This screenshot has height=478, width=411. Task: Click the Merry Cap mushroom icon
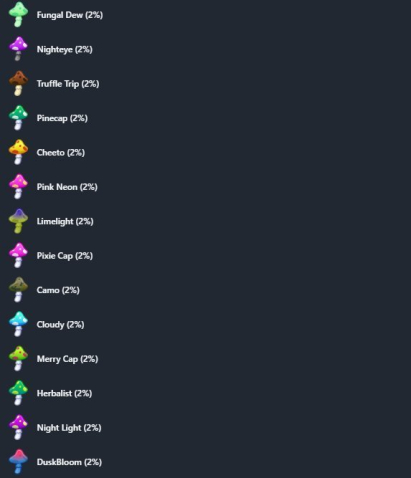pyautogui.click(x=18, y=359)
